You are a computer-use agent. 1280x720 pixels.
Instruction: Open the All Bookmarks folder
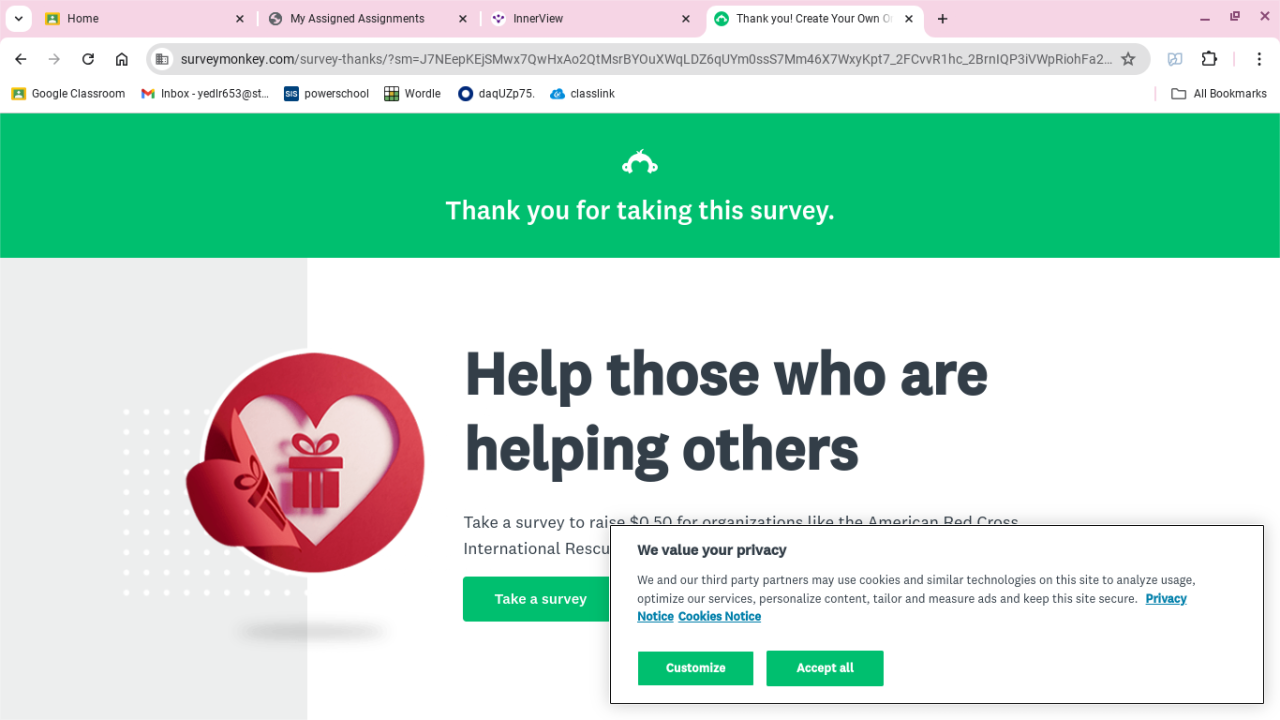(1218, 94)
